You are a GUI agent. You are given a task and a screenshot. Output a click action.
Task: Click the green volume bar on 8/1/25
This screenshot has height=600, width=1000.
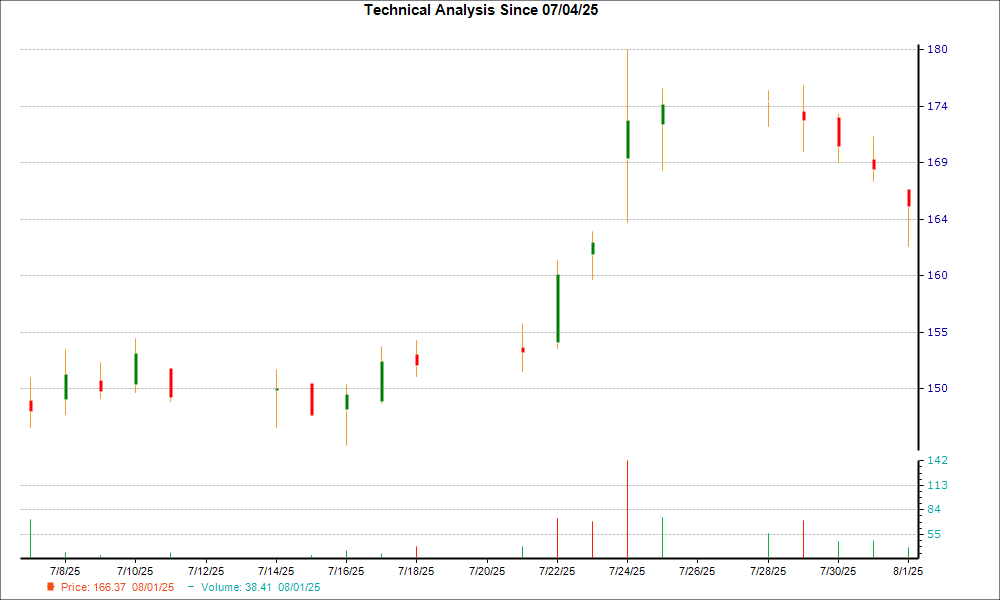click(909, 553)
